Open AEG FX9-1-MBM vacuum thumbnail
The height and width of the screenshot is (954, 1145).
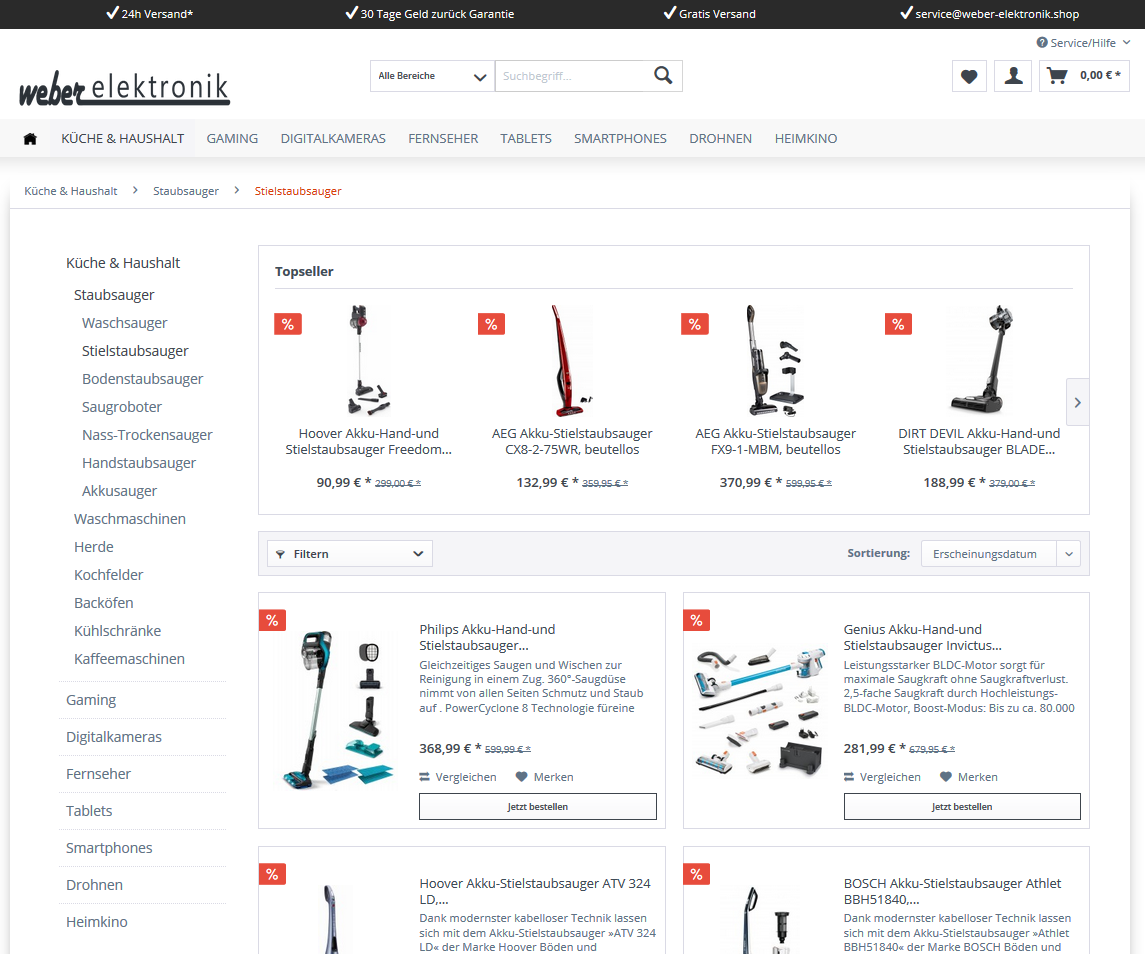[776, 360]
